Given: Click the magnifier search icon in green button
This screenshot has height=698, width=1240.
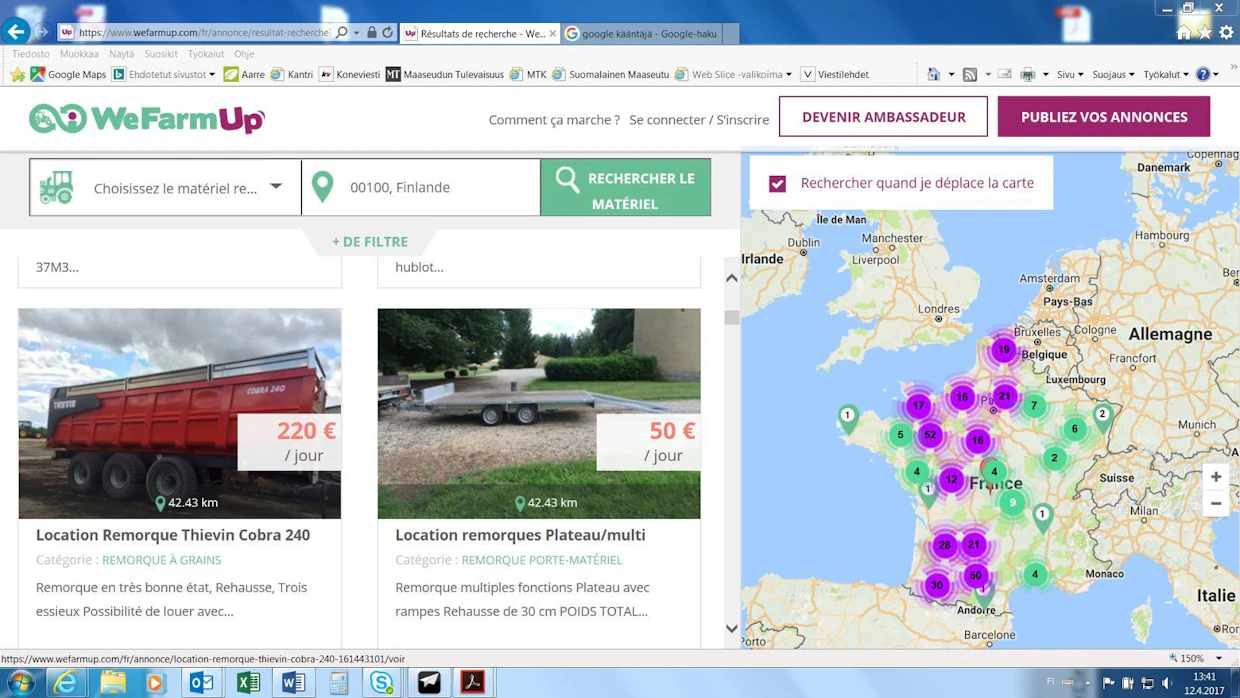Looking at the screenshot, I should (567, 180).
